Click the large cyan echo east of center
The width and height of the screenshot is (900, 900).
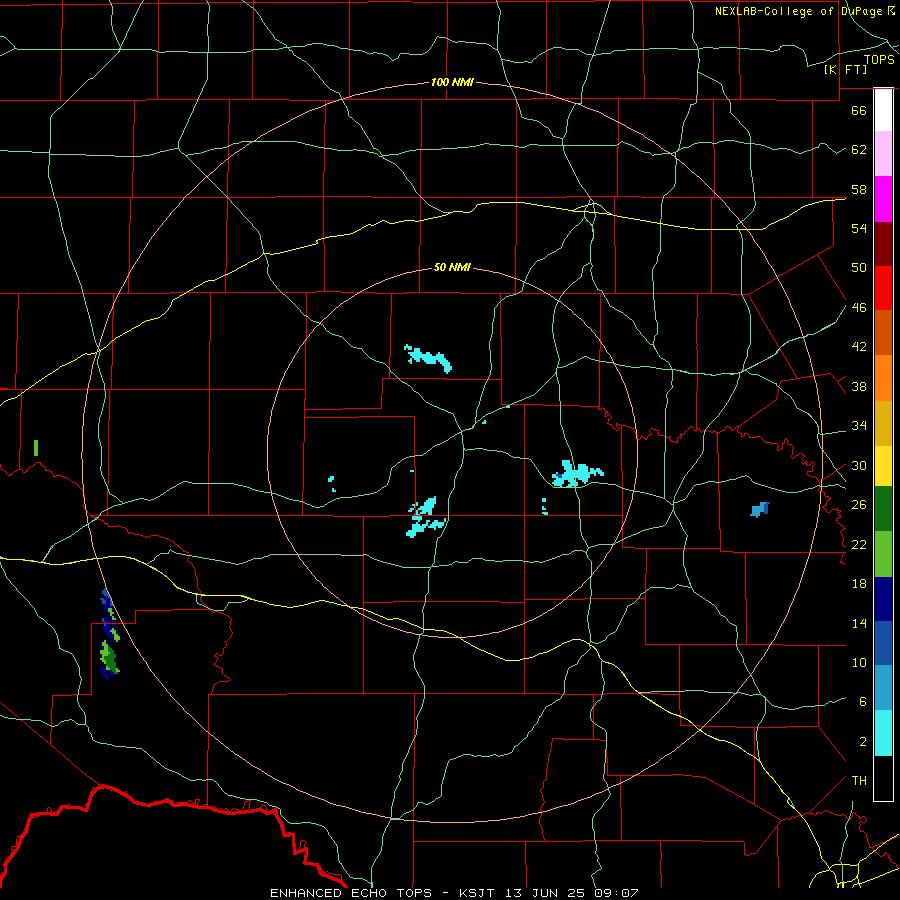577,474
